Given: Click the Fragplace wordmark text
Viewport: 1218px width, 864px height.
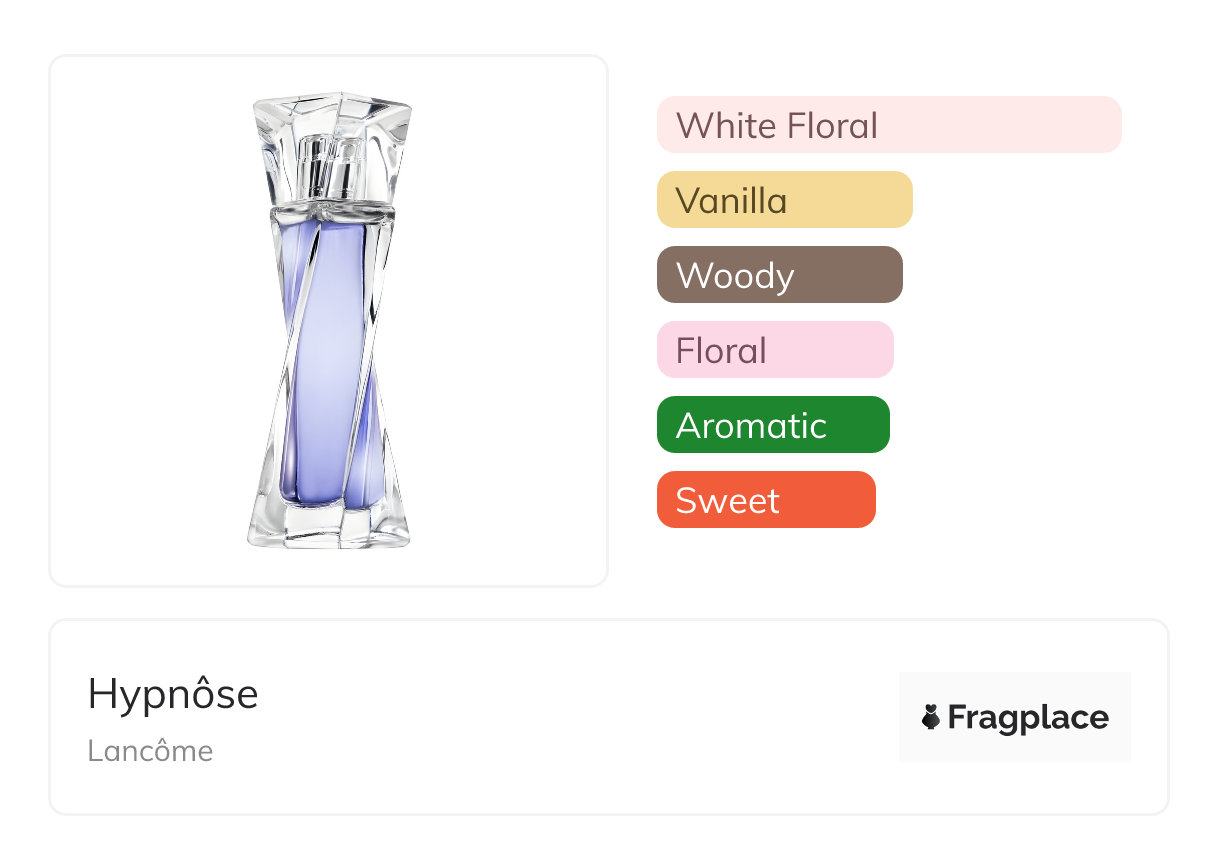Looking at the screenshot, I should 1028,718.
